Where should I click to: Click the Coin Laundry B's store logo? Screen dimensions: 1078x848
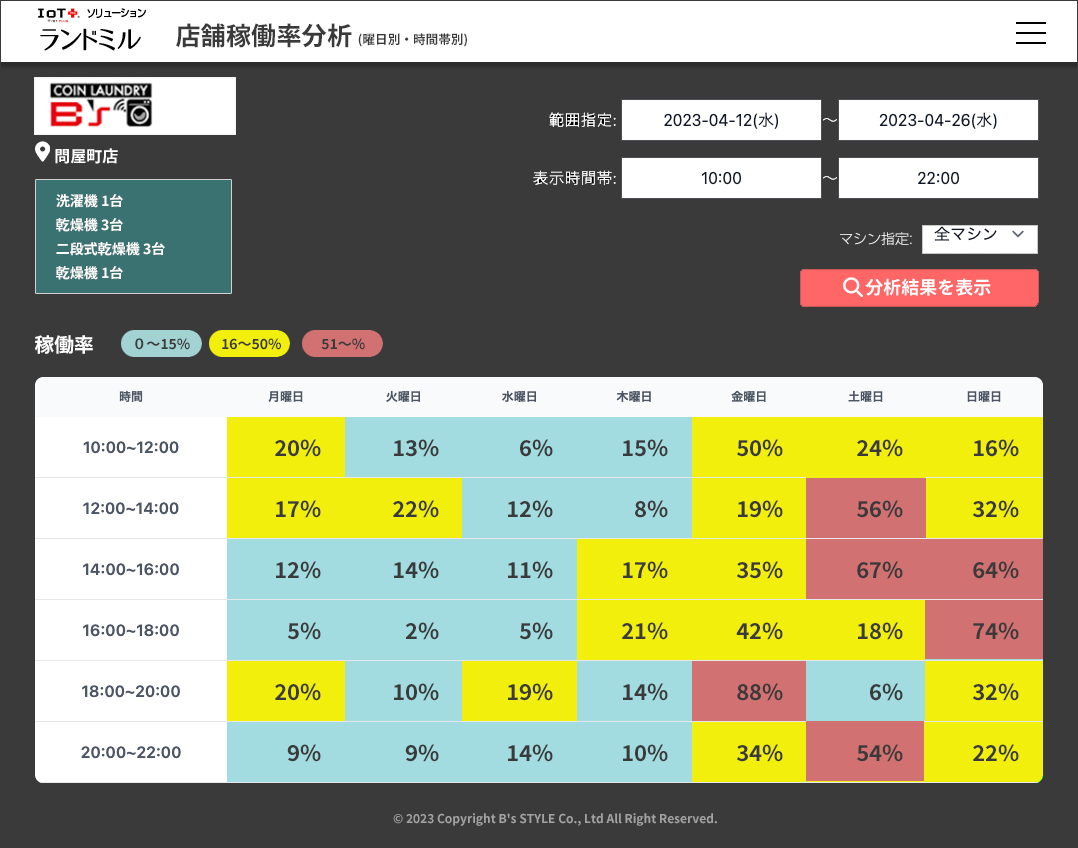pyautogui.click(x=135, y=106)
